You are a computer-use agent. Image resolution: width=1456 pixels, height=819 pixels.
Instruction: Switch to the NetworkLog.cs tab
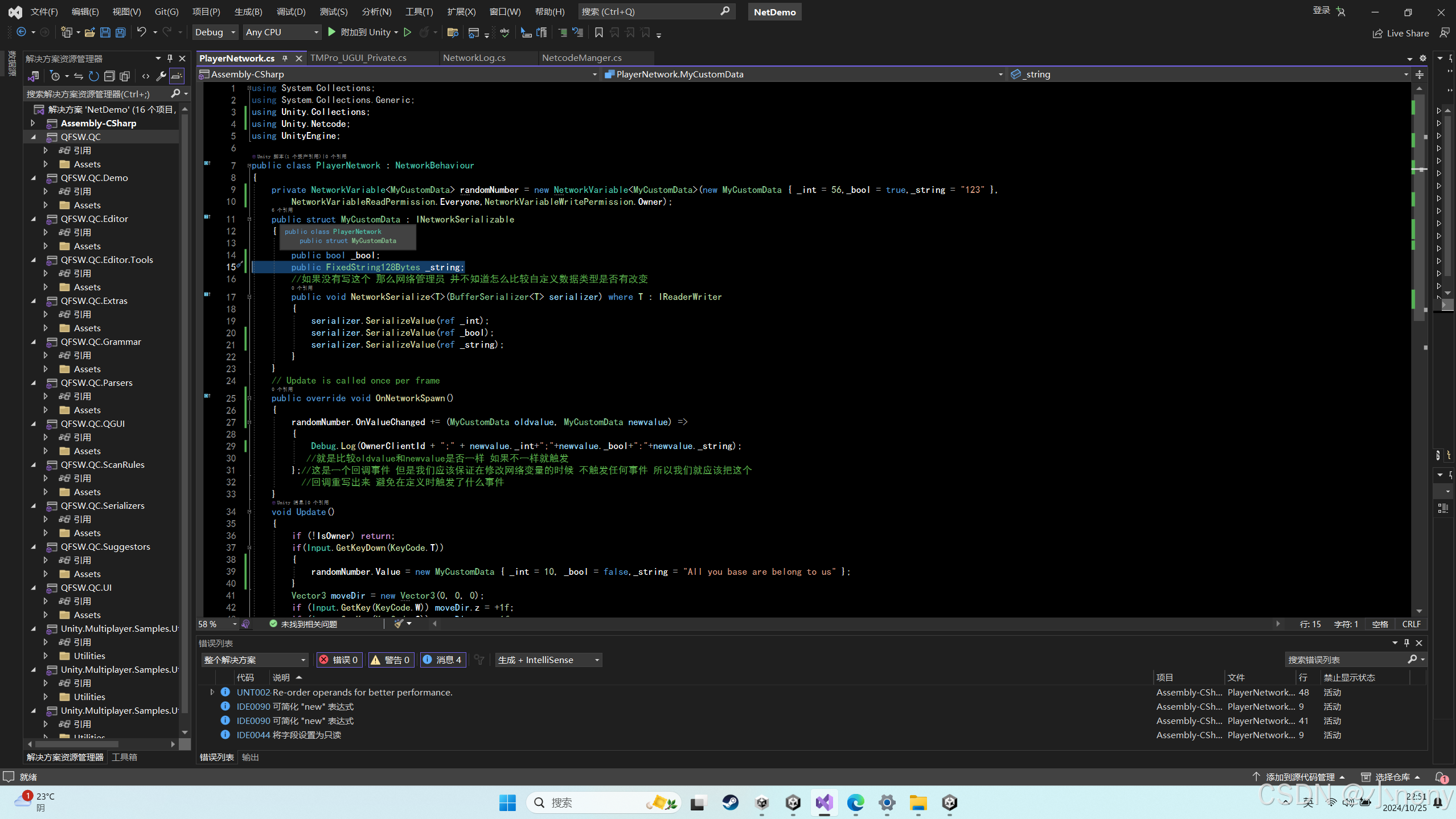tap(474, 57)
